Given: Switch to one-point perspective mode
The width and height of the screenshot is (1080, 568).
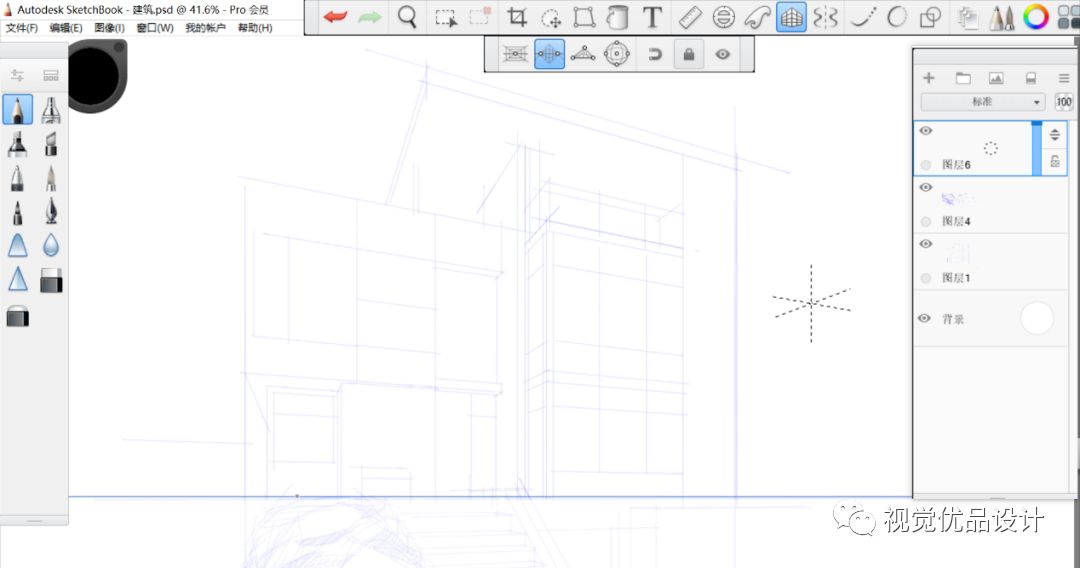Looking at the screenshot, I should (x=515, y=54).
